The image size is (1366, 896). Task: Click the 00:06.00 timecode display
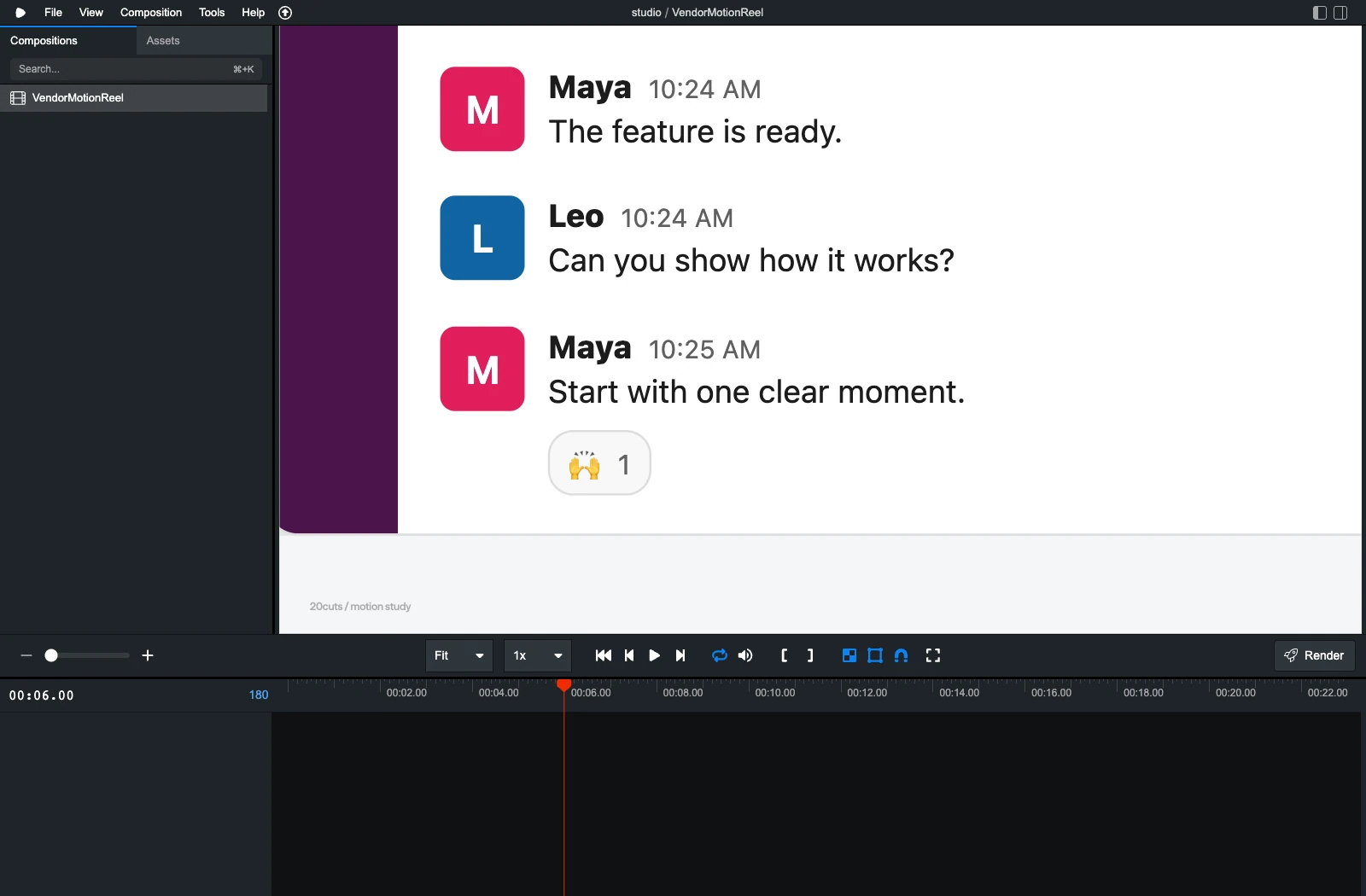coord(42,695)
